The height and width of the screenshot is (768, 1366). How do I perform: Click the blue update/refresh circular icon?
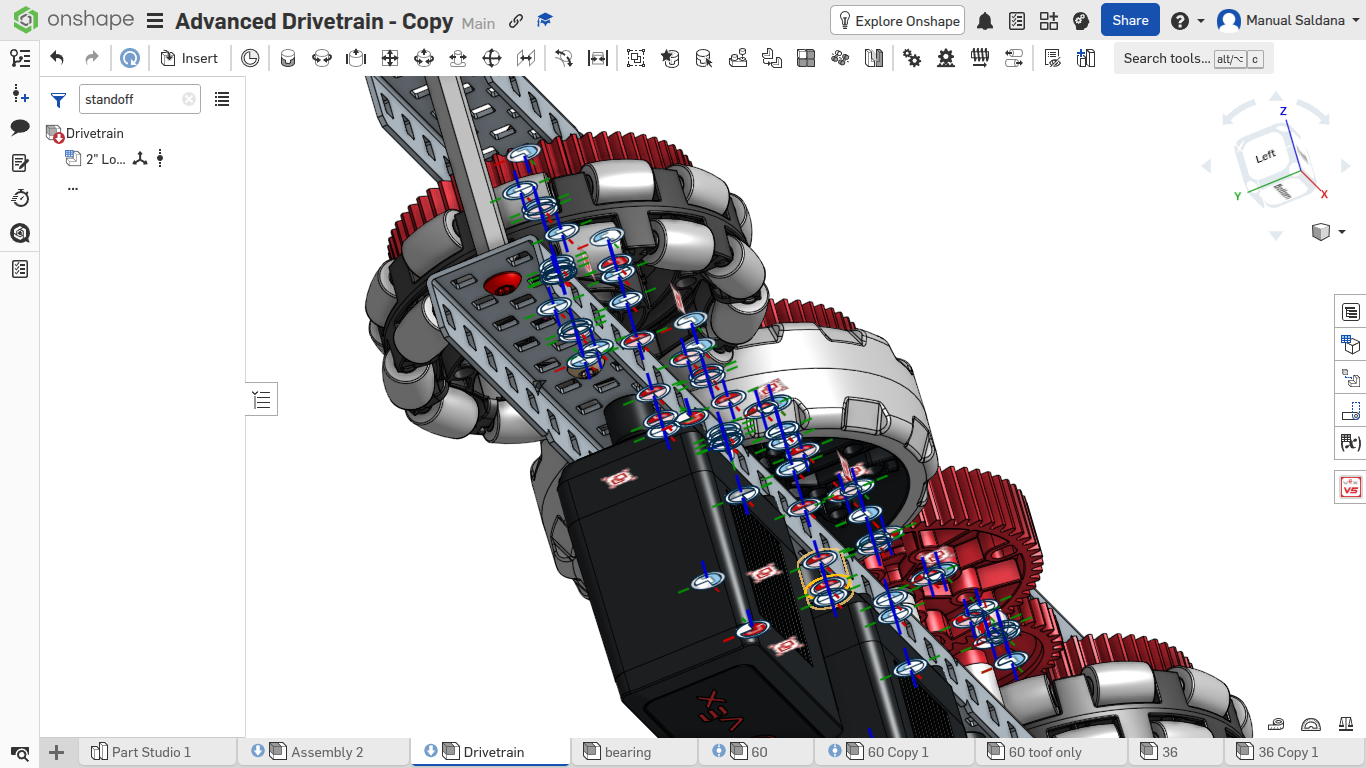click(130, 58)
